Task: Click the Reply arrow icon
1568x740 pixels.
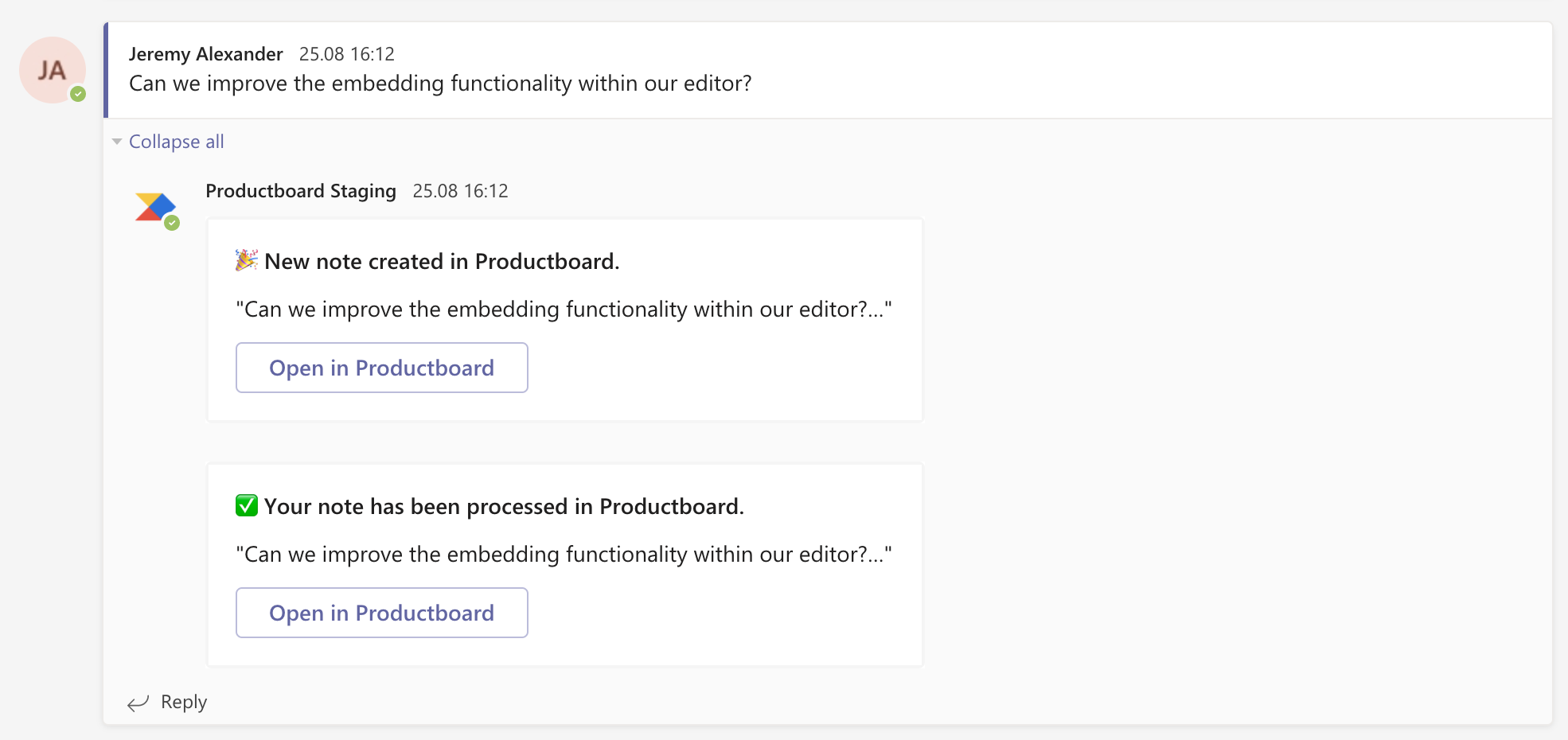Action: [x=138, y=703]
